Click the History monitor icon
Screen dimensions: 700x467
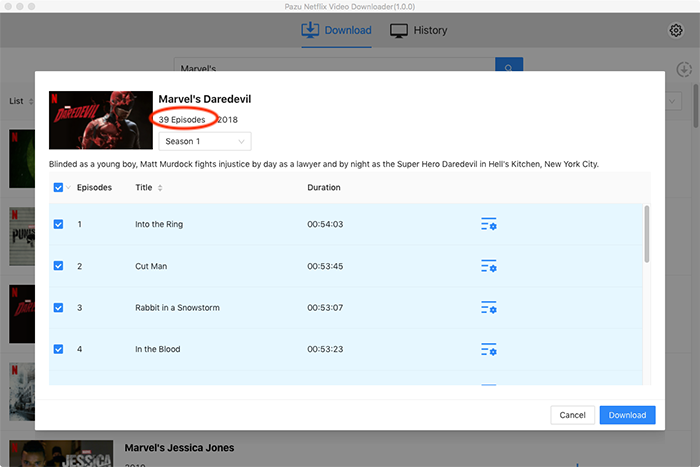point(399,30)
